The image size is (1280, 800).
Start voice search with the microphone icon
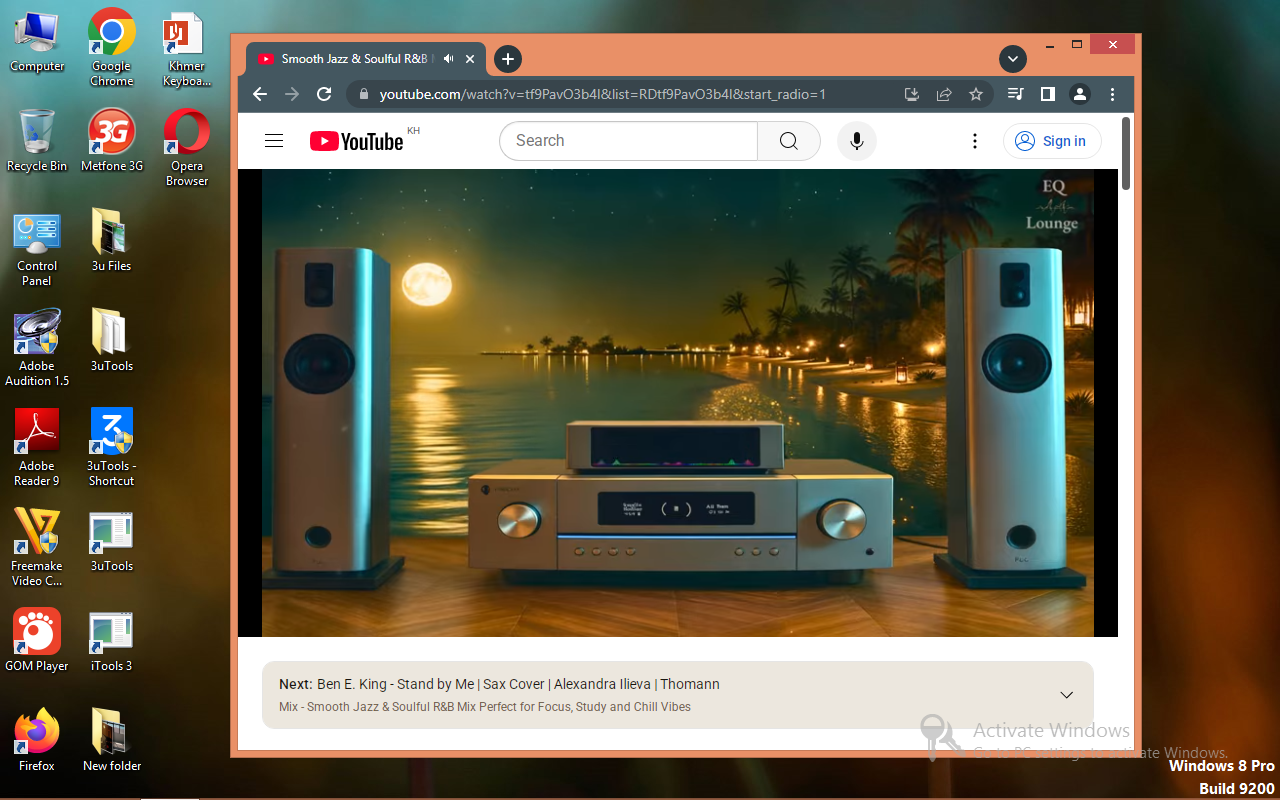click(x=857, y=141)
